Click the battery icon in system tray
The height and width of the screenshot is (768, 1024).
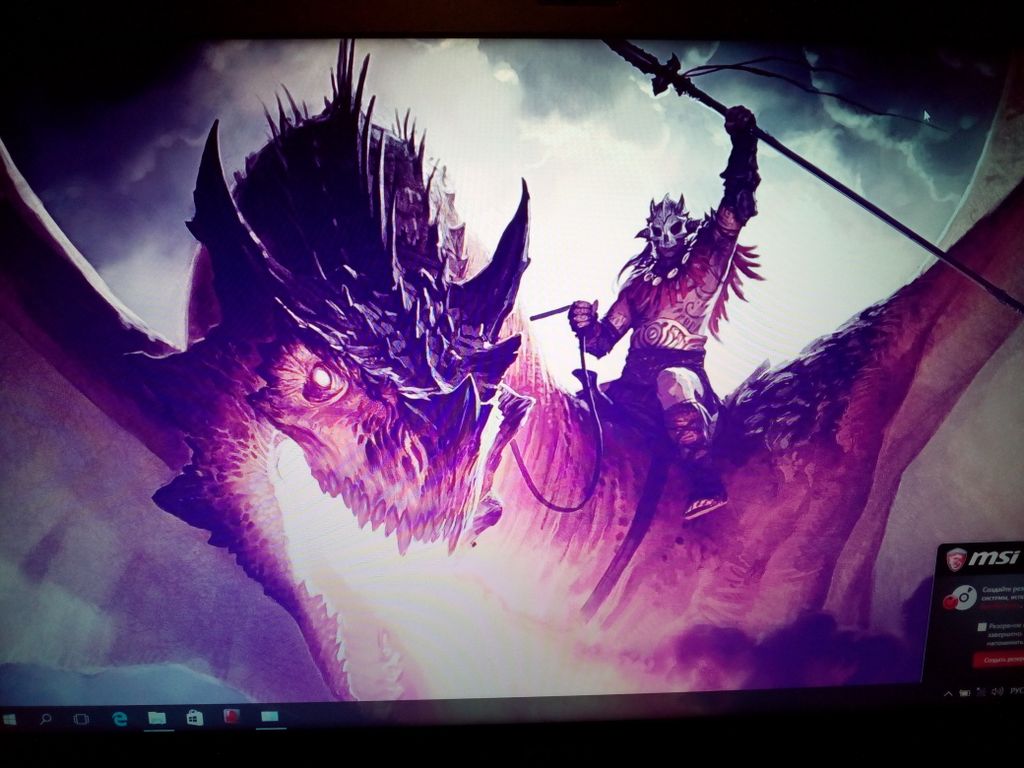point(964,692)
